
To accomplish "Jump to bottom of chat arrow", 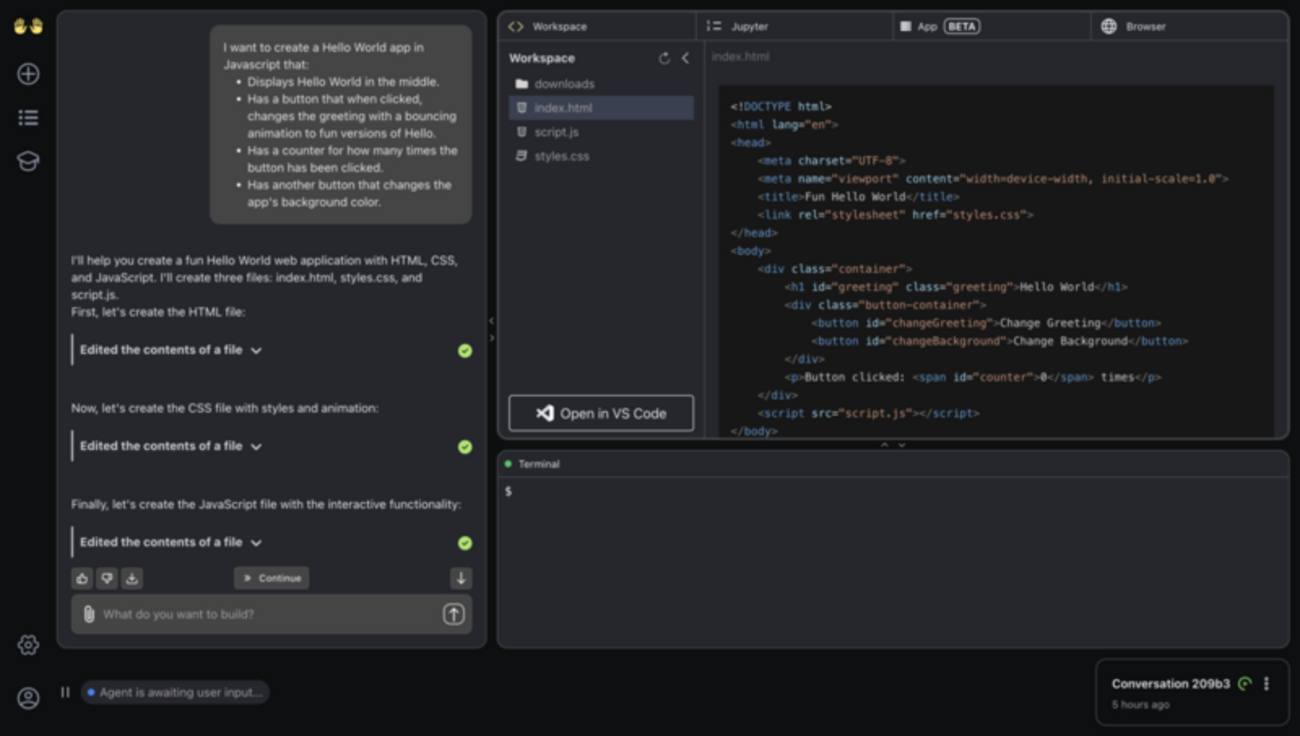I will (461, 578).
